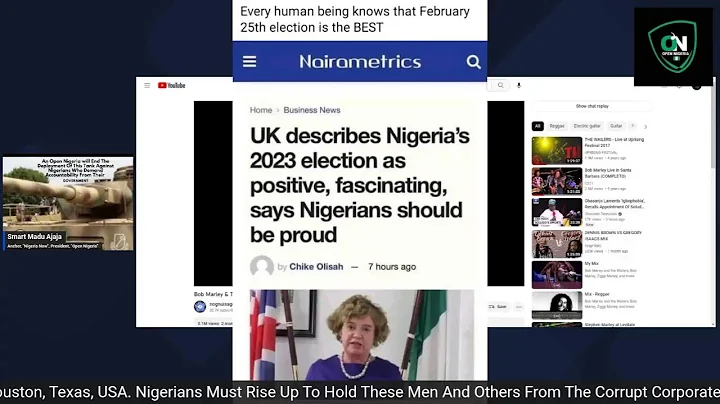Open the Business News breadcrumb link
The height and width of the screenshot is (404, 720).
point(312,110)
